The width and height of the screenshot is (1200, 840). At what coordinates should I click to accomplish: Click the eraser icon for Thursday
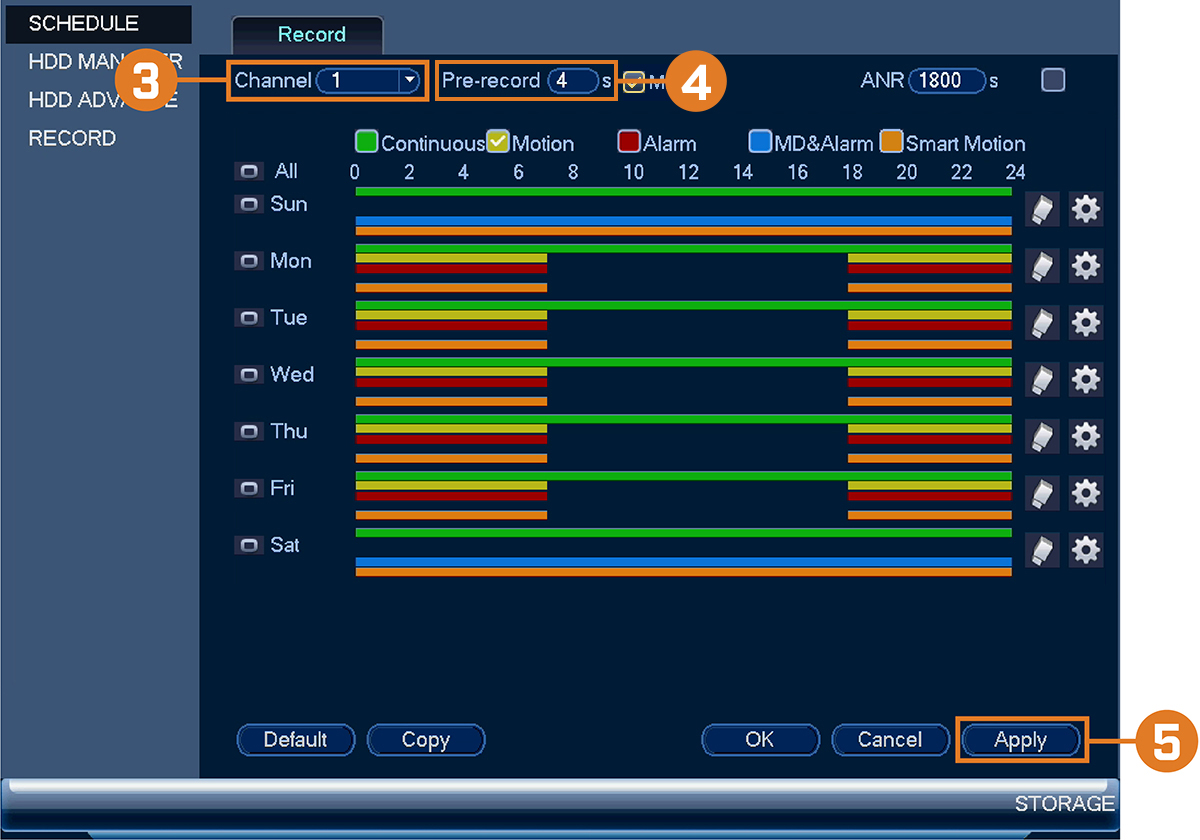tap(1042, 437)
